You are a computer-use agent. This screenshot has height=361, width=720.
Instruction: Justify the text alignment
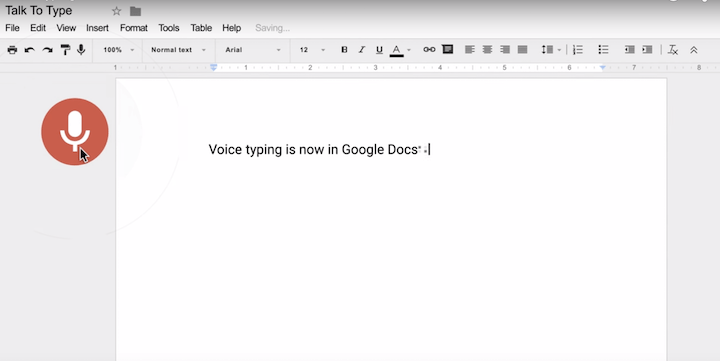pyautogui.click(x=522, y=49)
